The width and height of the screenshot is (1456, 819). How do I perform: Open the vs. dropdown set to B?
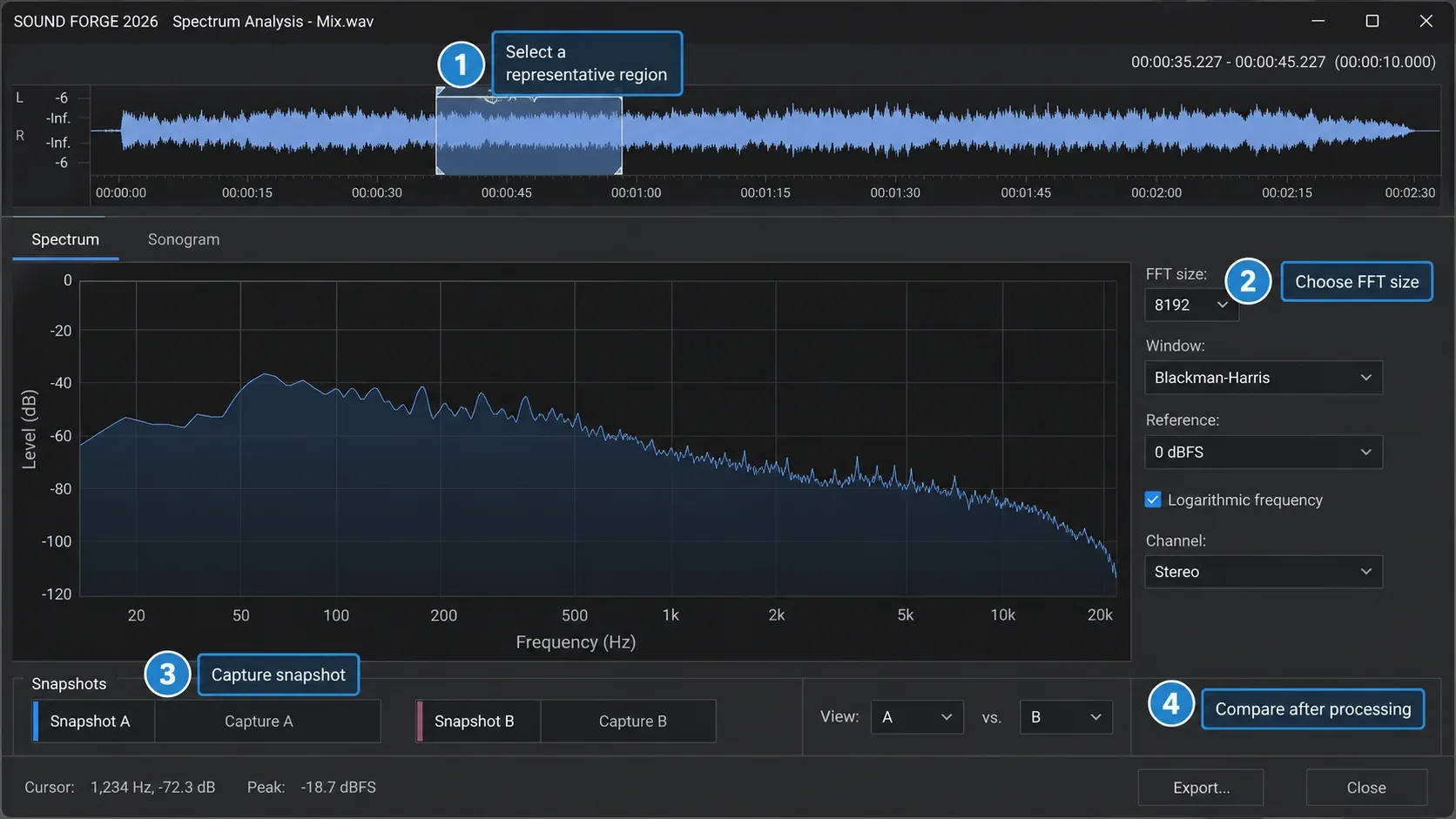pyautogui.click(x=1066, y=717)
